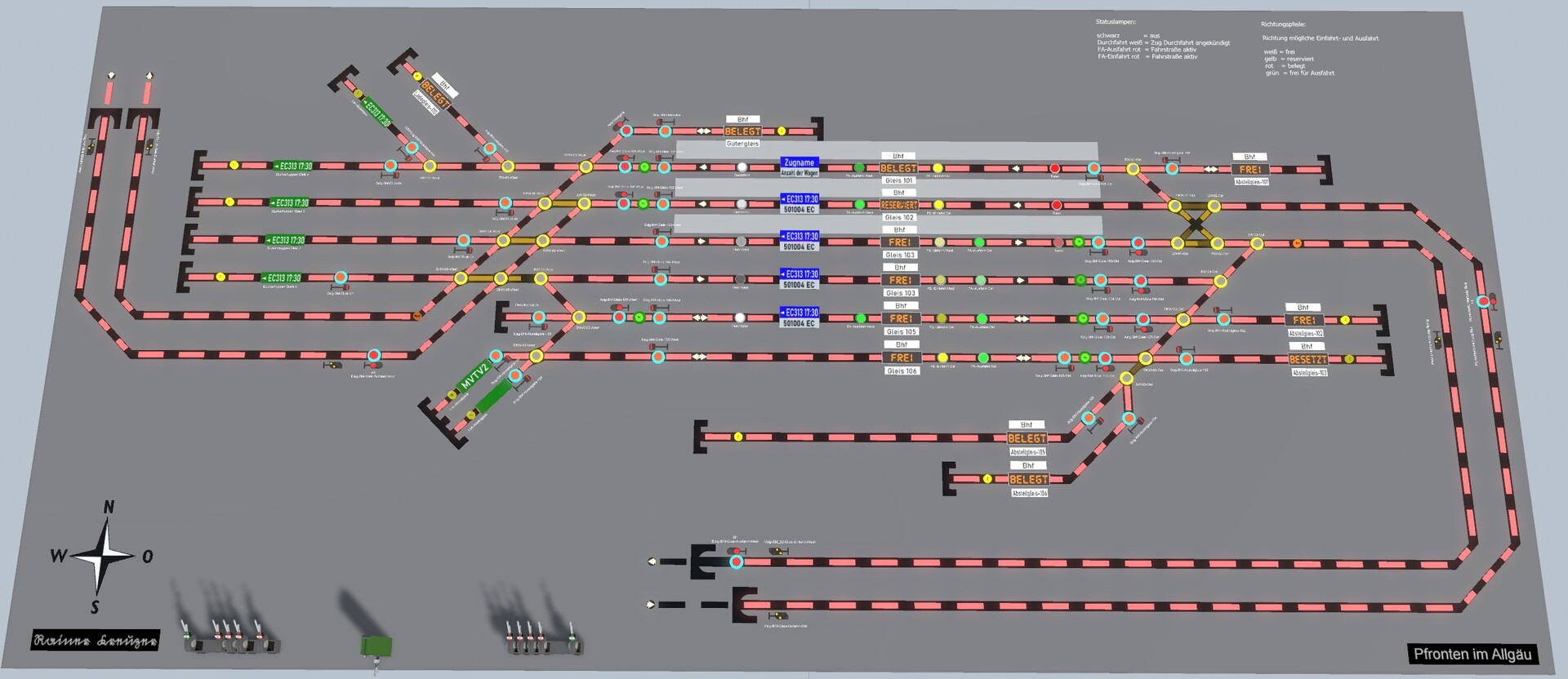Click the yellow lamp on the Abstellgleis-105 track end
The height and width of the screenshot is (679, 1568).
738,437
